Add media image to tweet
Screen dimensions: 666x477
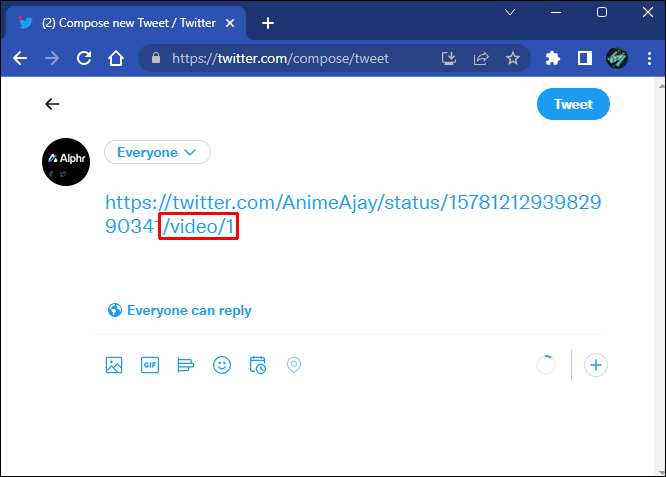click(114, 365)
